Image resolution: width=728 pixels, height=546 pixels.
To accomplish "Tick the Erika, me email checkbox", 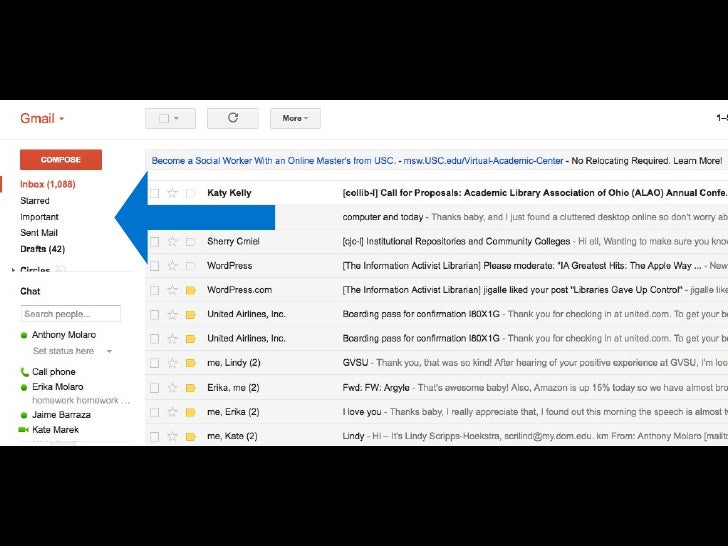I will [x=155, y=388].
